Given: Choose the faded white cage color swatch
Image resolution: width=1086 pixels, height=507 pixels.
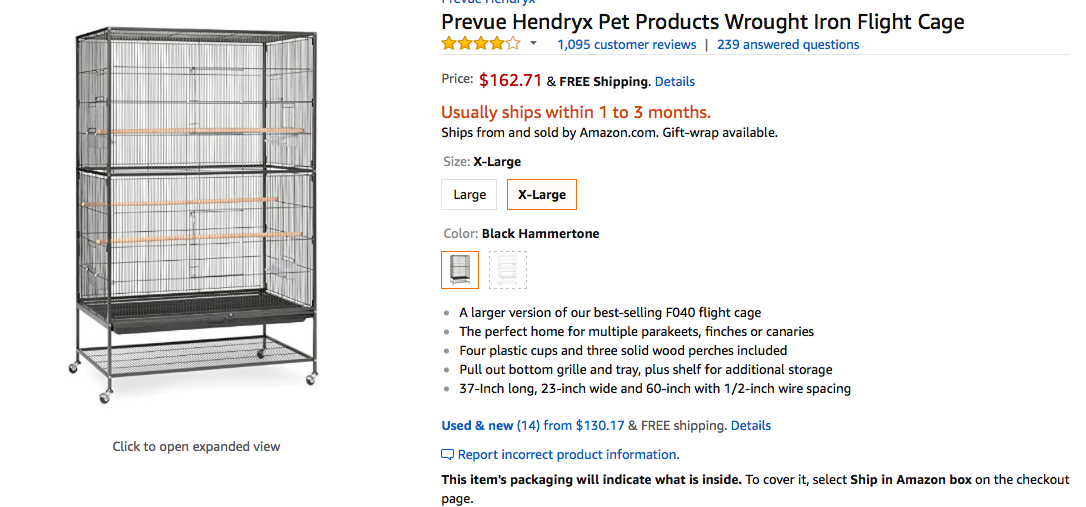Looking at the screenshot, I should [508, 269].
